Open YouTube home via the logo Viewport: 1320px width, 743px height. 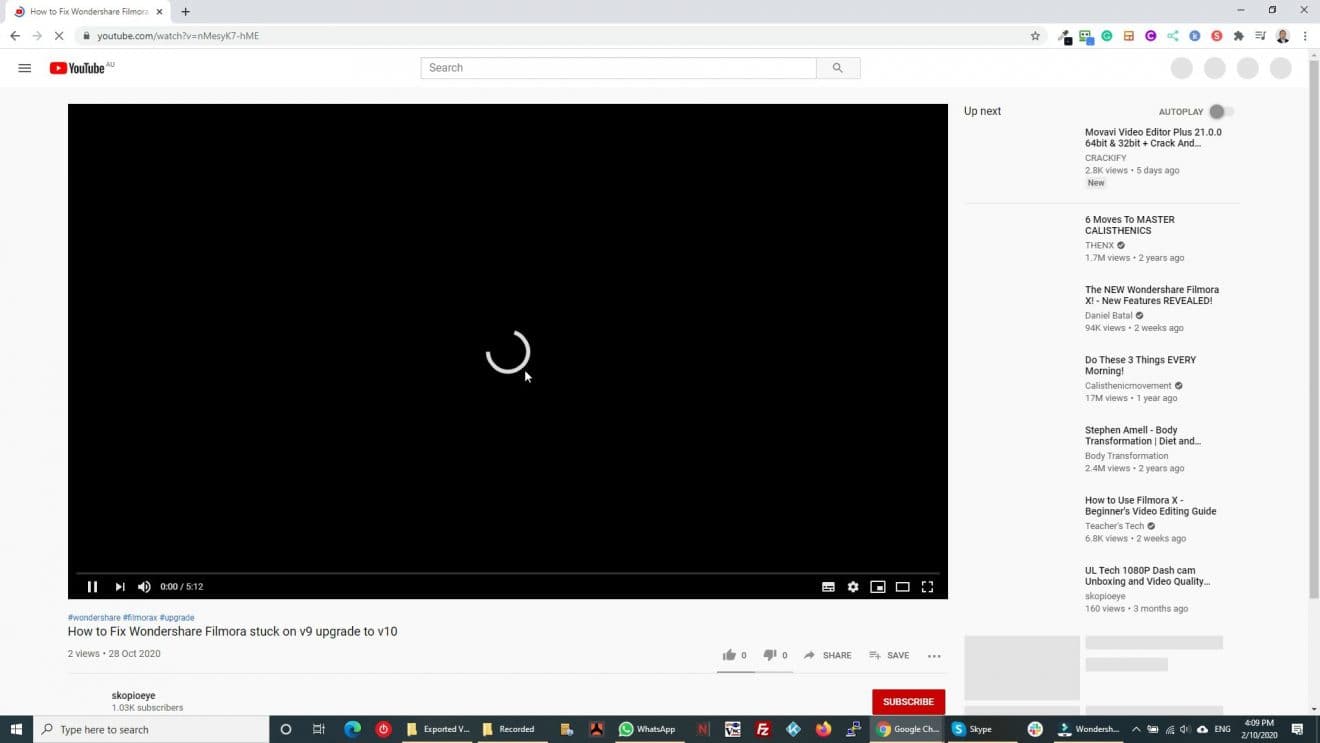[79, 68]
